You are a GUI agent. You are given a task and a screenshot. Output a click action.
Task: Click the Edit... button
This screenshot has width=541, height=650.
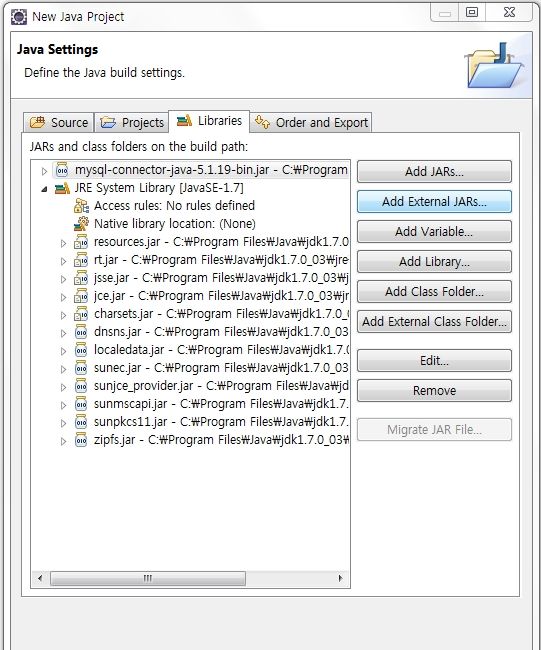pyautogui.click(x=434, y=361)
